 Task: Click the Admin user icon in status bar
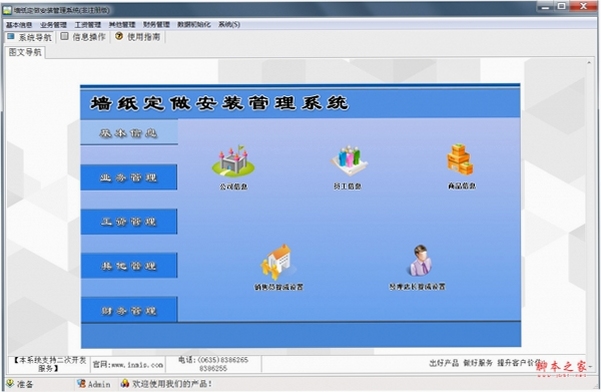tap(81, 383)
